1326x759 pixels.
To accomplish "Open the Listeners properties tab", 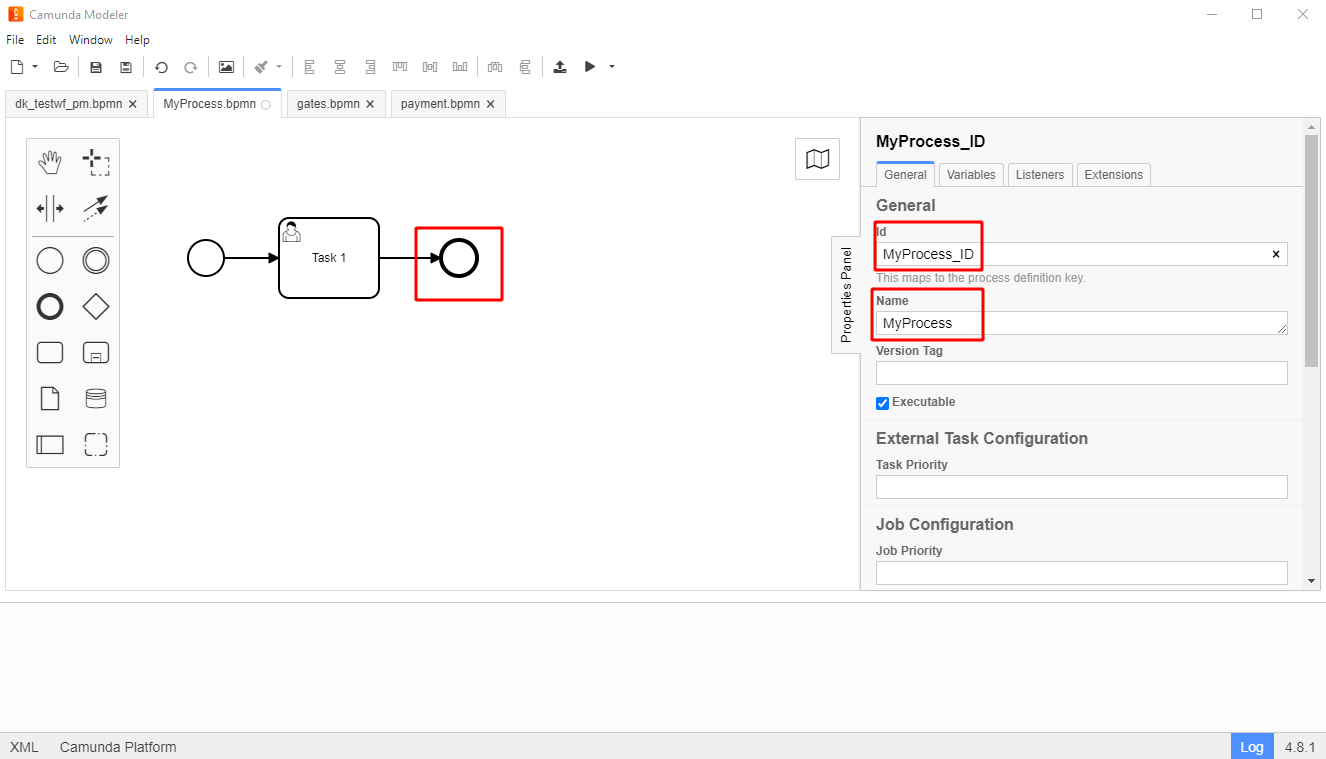I will [1039, 175].
